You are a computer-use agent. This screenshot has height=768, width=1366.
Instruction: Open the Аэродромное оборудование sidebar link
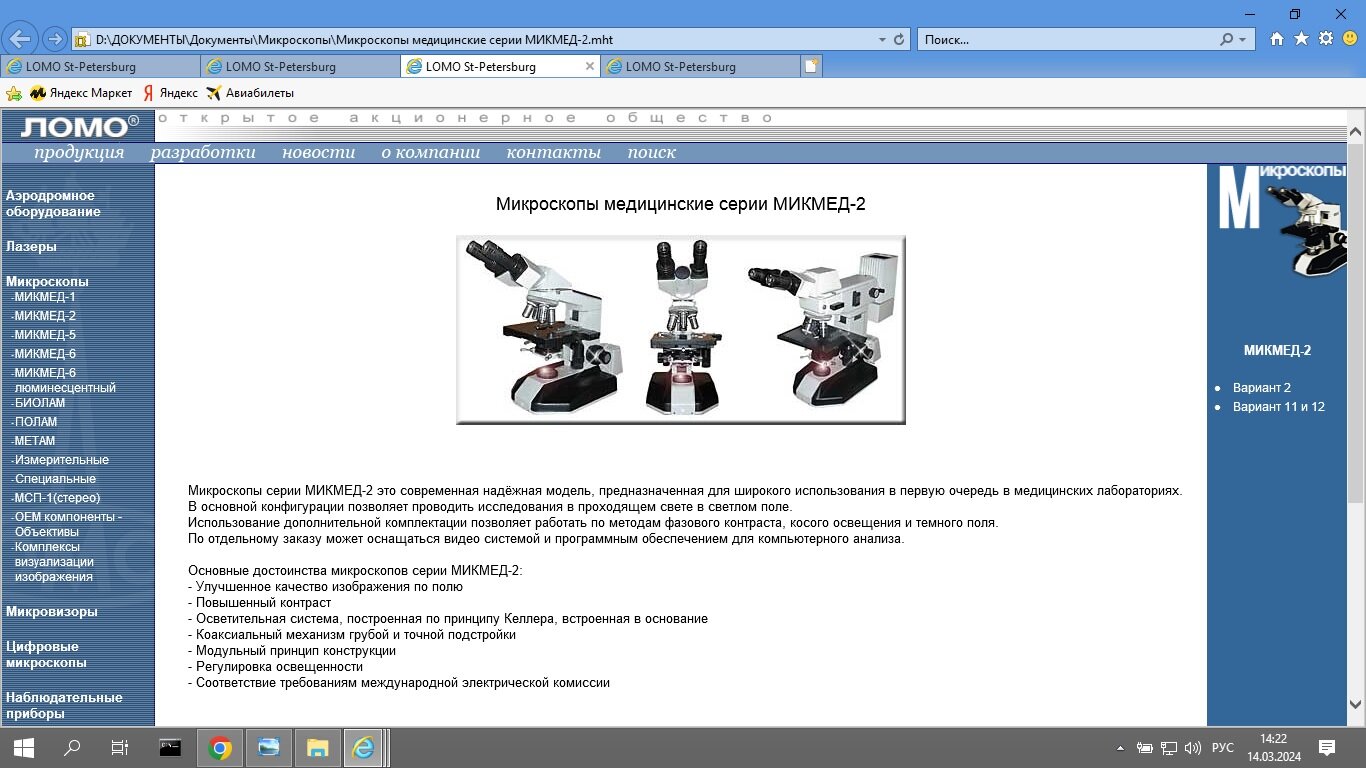point(53,203)
